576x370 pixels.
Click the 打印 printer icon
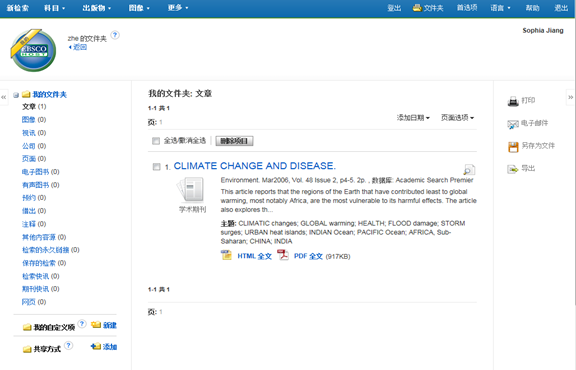pyautogui.click(x=513, y=101)
